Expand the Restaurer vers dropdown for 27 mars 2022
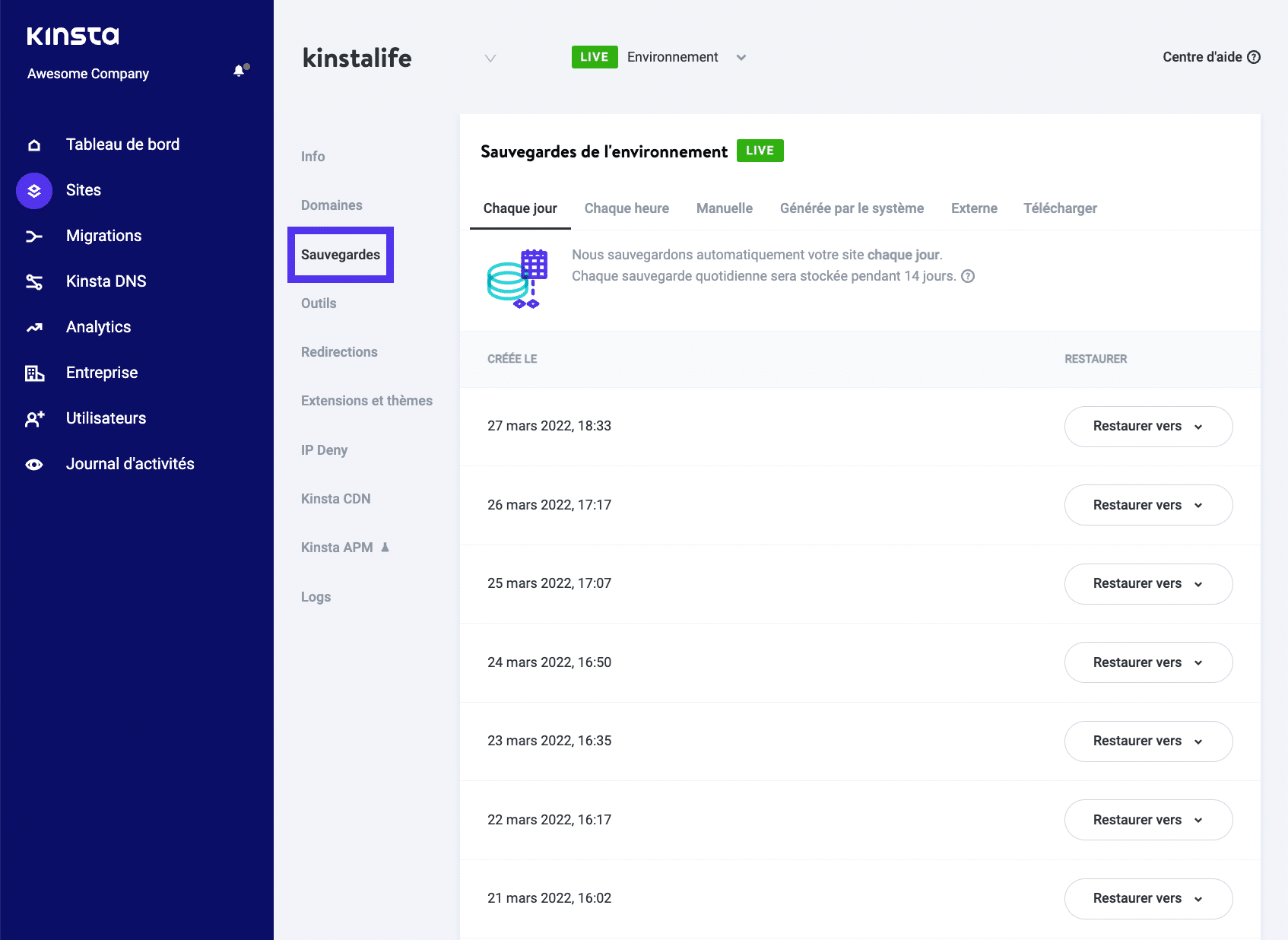The image size is (1288, 940). point(1200,427)
